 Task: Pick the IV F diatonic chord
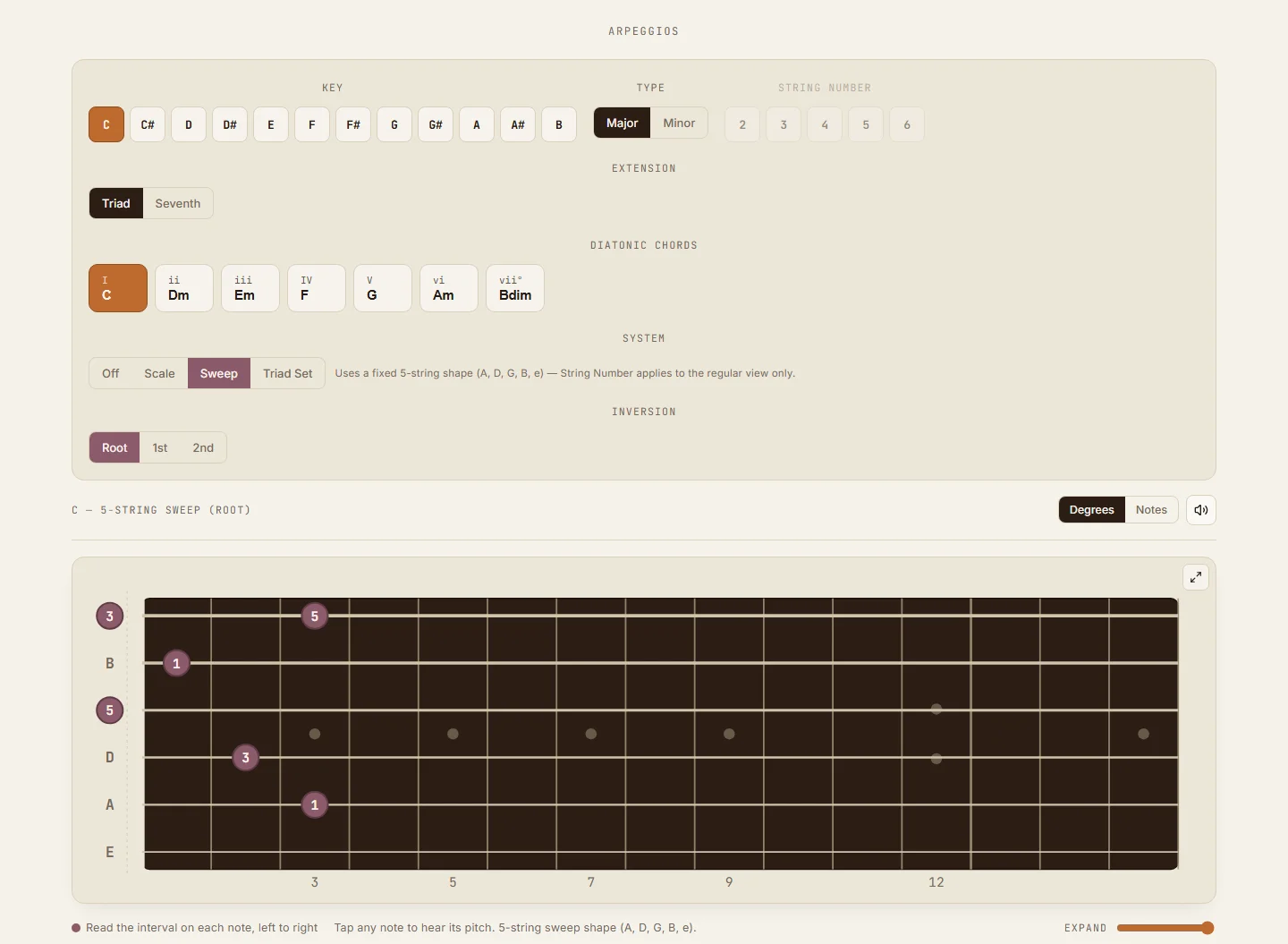317,288
